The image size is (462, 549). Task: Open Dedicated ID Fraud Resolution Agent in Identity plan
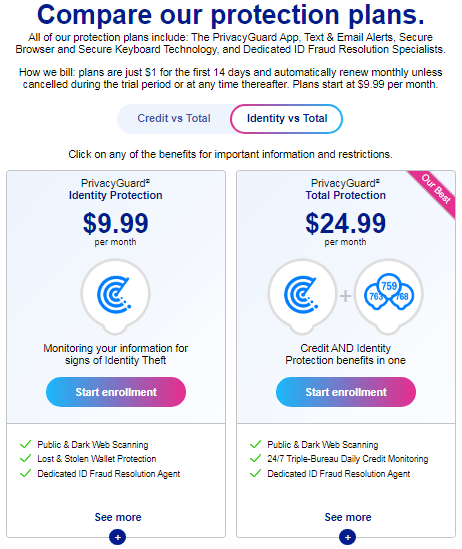point(108,474)
